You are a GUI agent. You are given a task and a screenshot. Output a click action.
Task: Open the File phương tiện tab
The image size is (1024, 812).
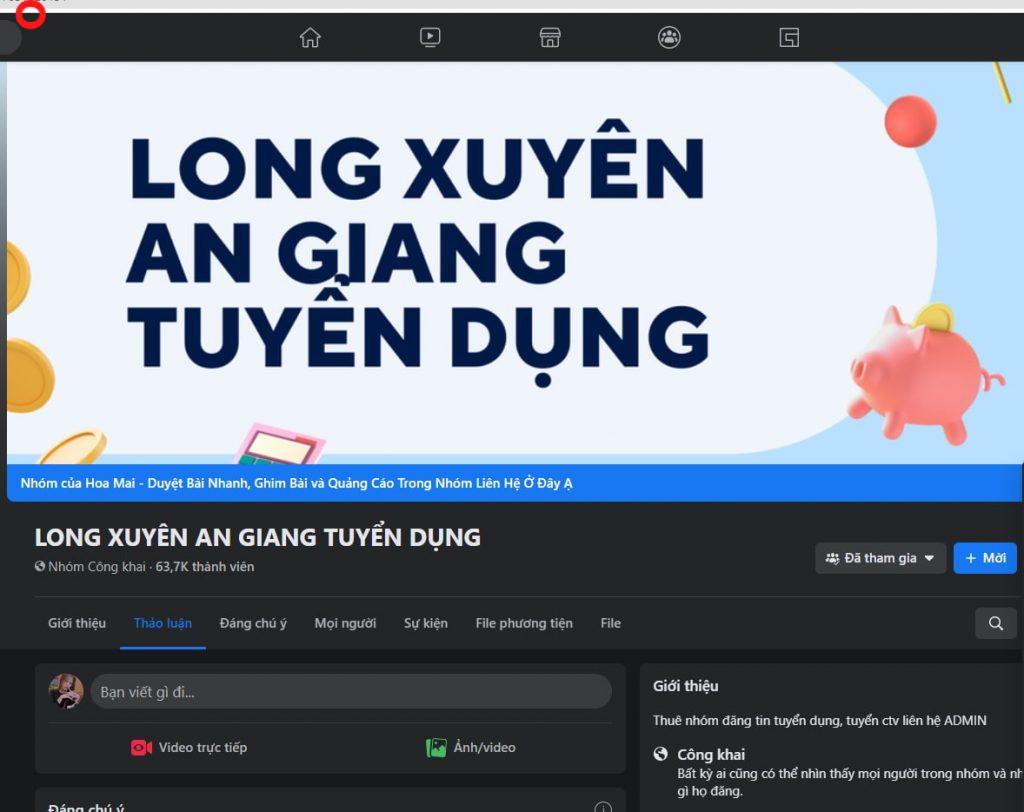pyautogui.click(x=524, y=623)
